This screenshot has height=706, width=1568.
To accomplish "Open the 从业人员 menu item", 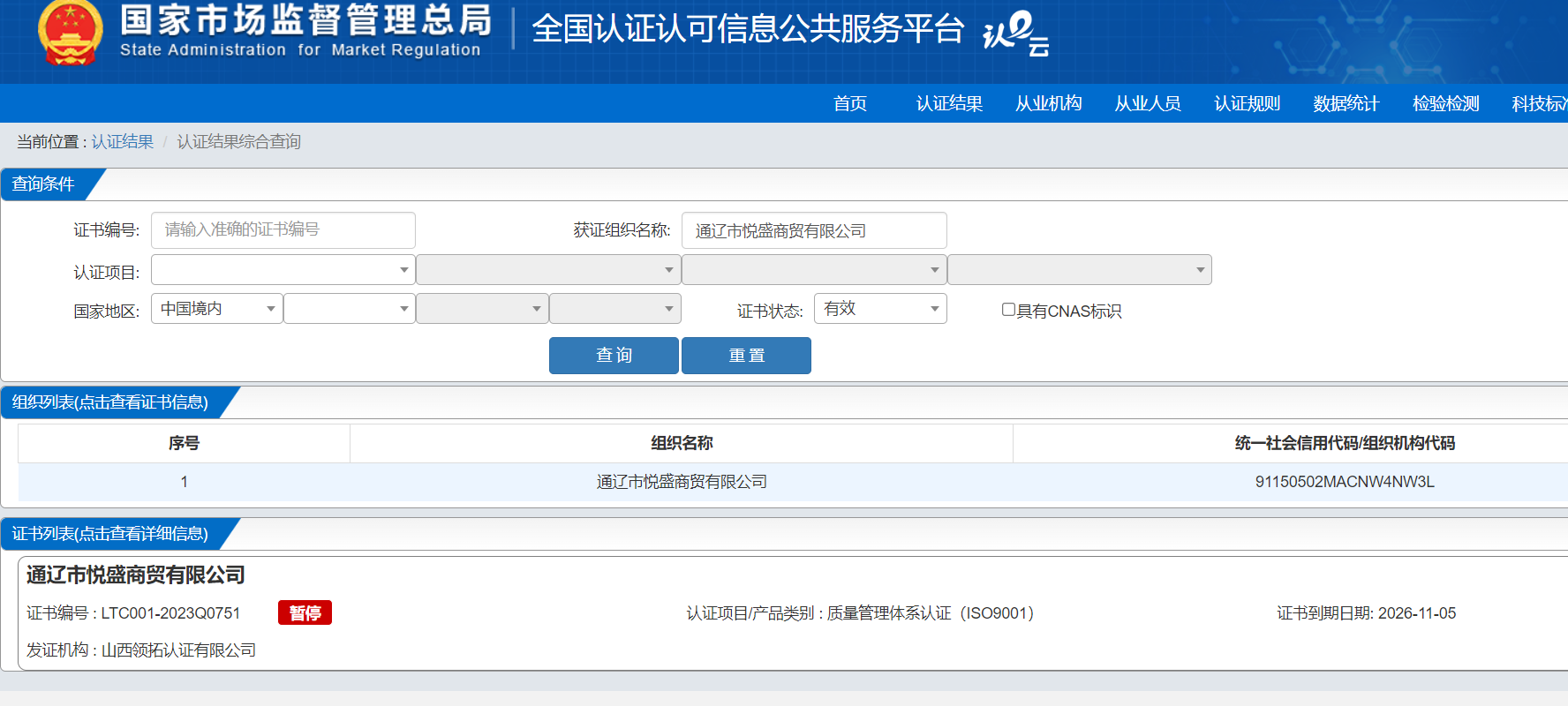I will coord(1148,103).
